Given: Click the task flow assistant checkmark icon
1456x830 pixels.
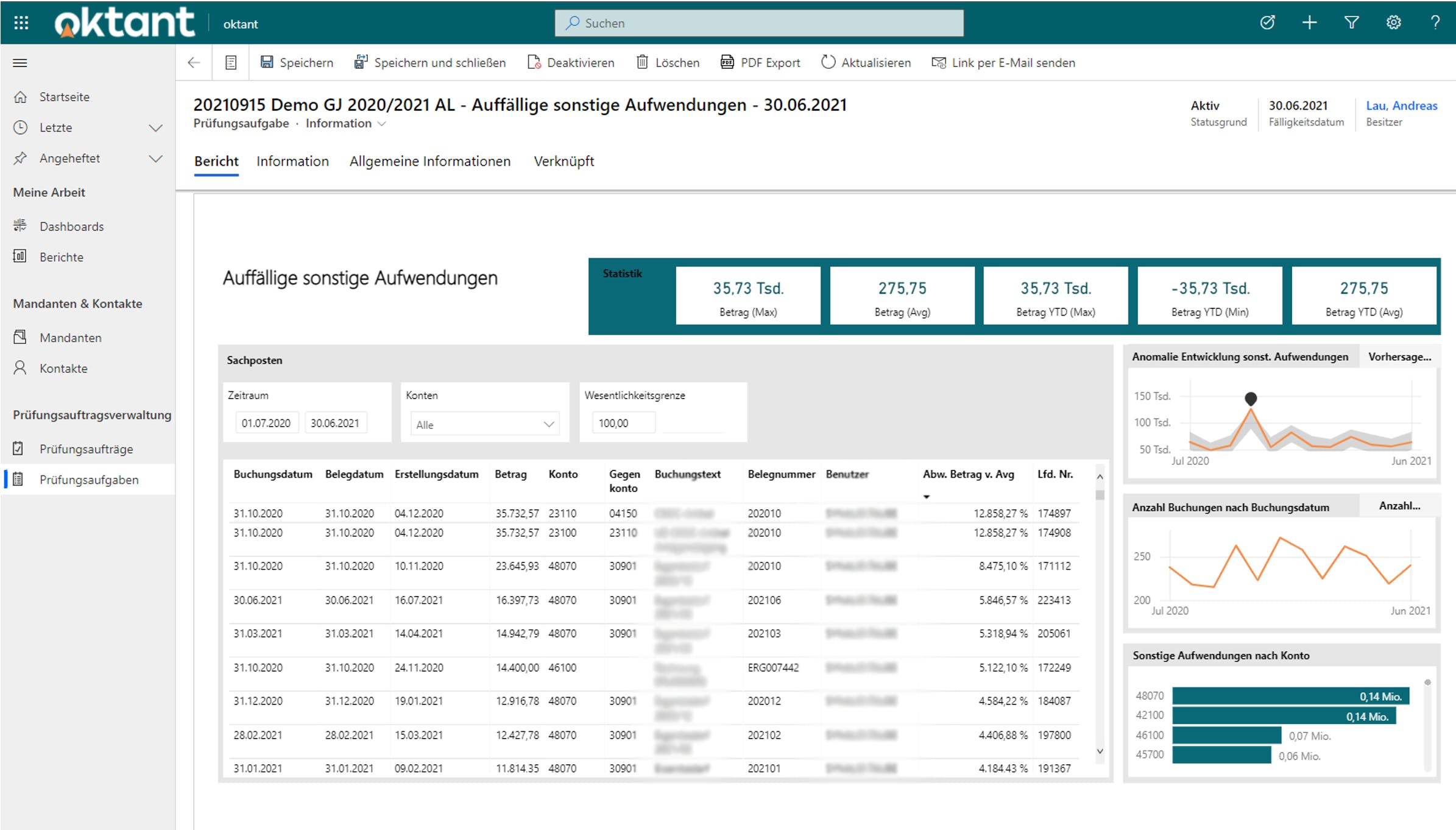Looking at the screenshot, I should tap(1267, 23).
